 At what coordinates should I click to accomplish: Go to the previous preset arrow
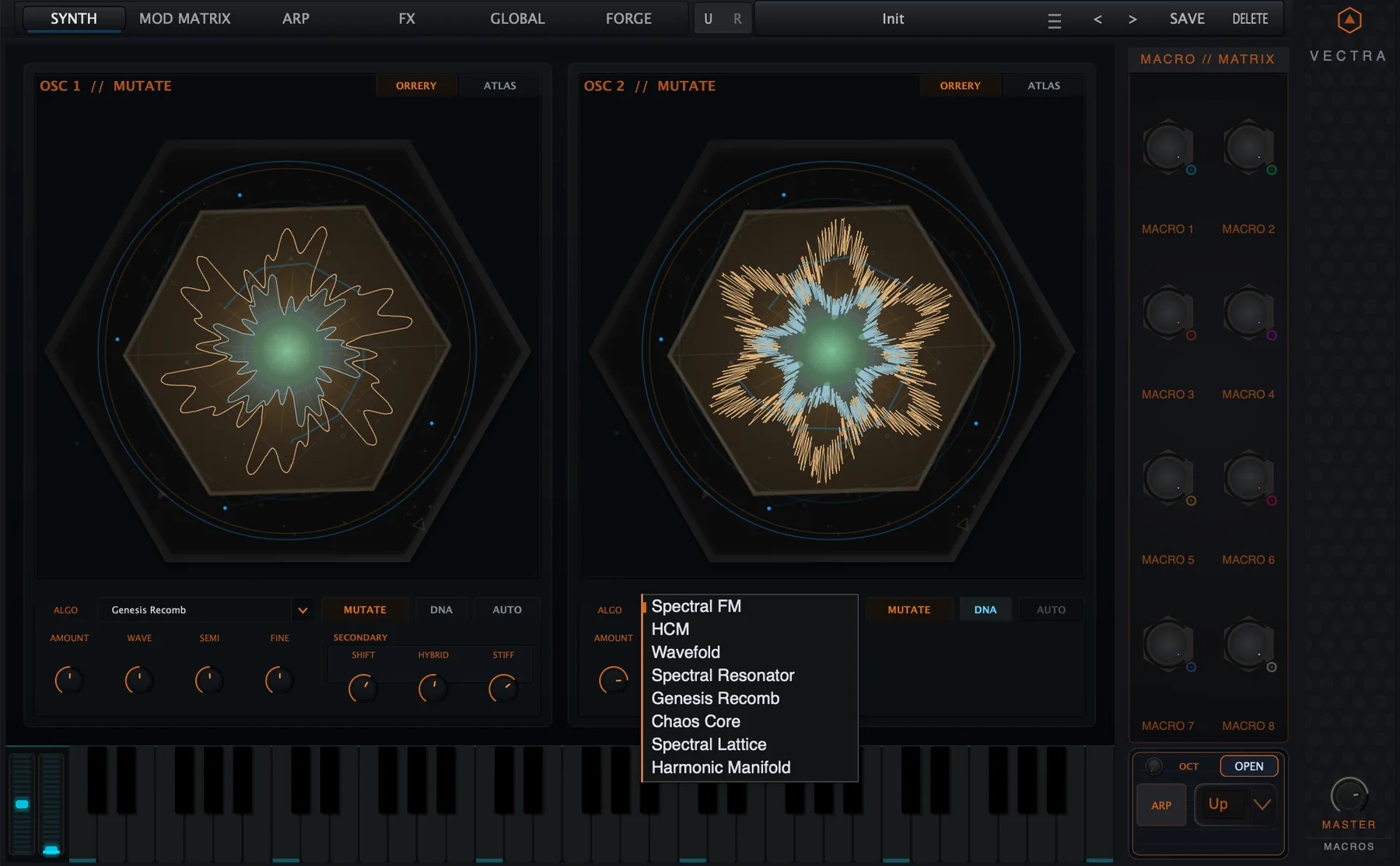tap(1097, 19)
